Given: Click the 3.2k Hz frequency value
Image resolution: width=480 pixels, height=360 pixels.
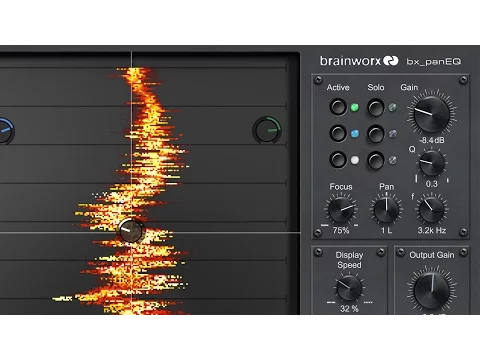Looking at the screenshot, I should point(432,230).
